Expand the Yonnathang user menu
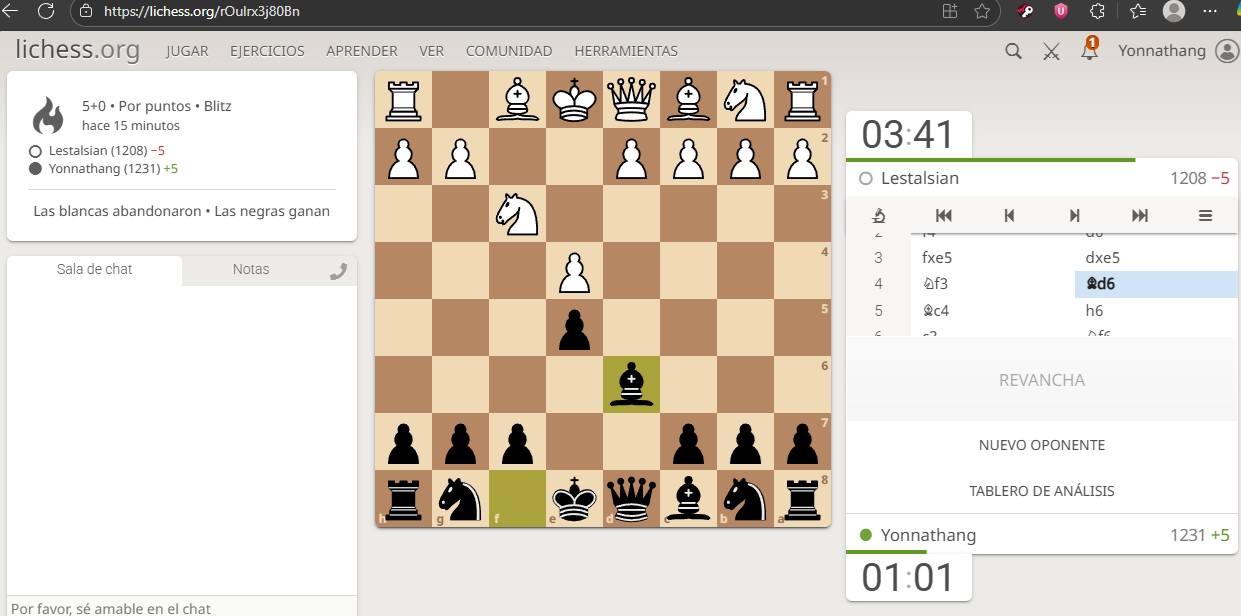Screen dimensions: 1241x616 tap(1177, 51)
